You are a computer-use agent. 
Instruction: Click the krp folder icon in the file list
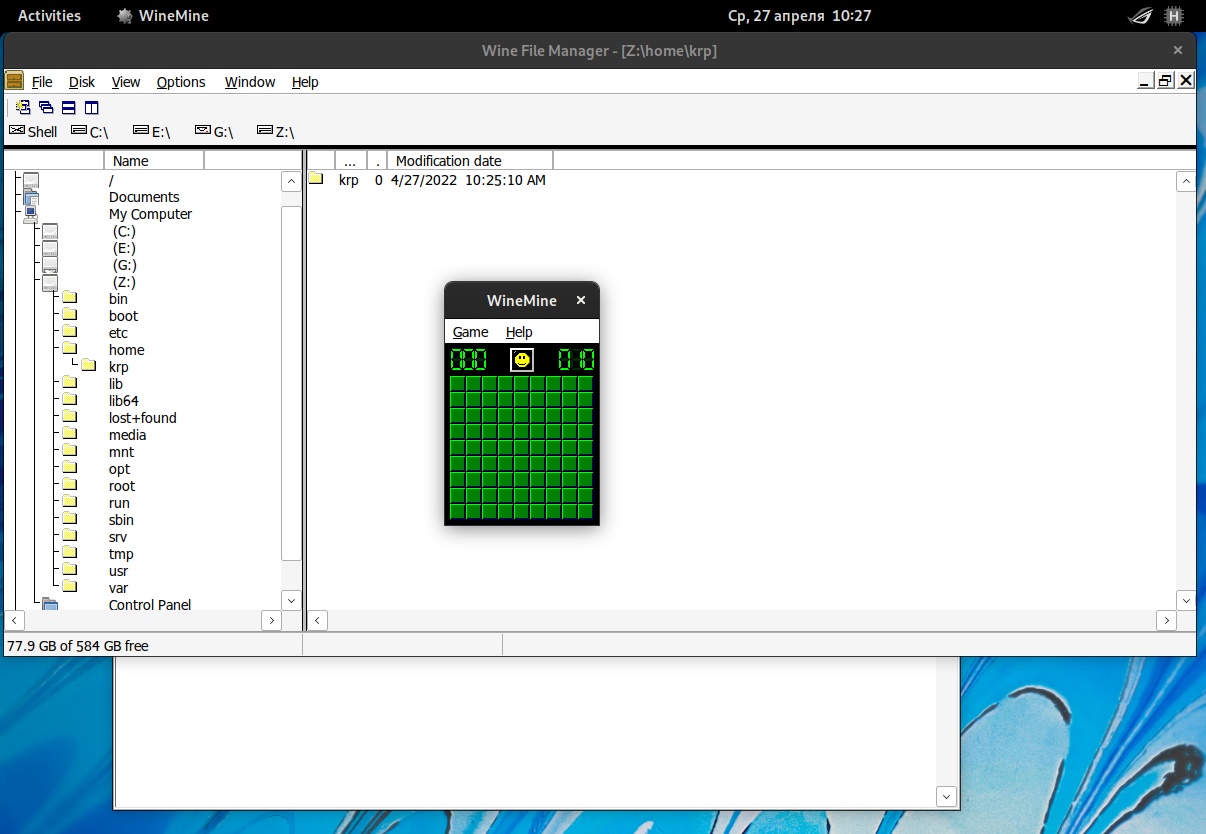[316, 179]
